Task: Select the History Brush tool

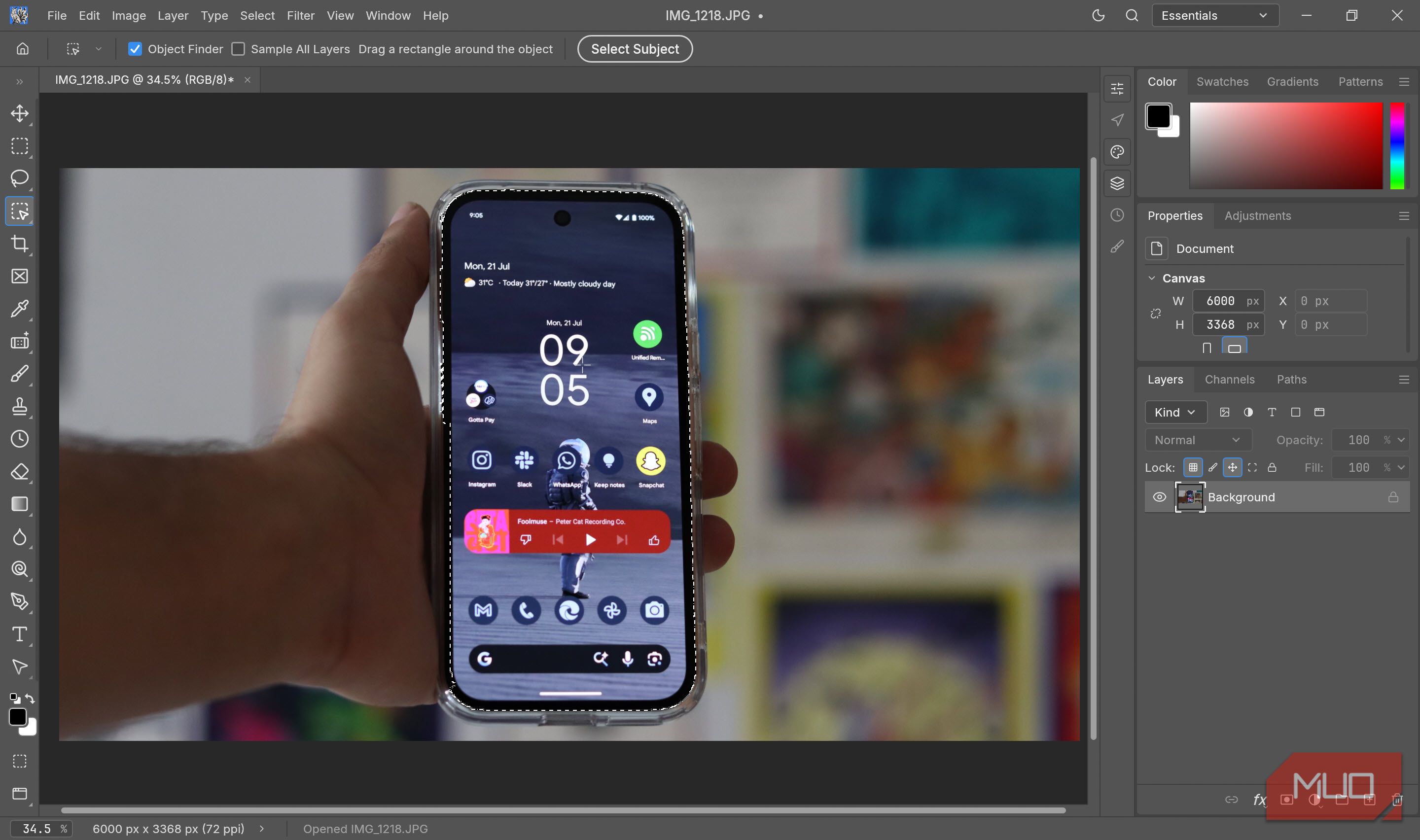Action: tap(20, 439)
